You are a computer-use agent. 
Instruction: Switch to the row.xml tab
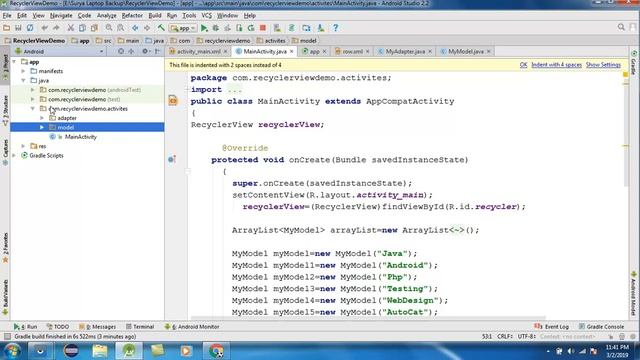(x=352, y=51)
